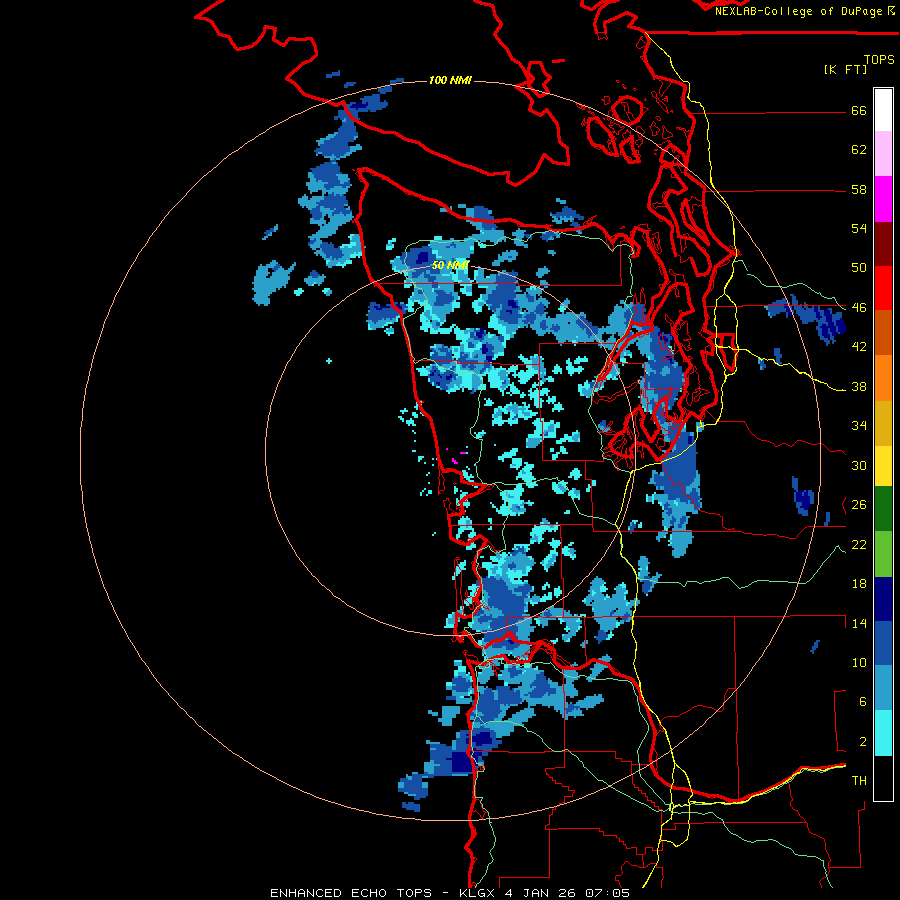The width and height of the screenshot is (900, 900).
Task: Click the TOPS legend title
Action: pos(879,59)
